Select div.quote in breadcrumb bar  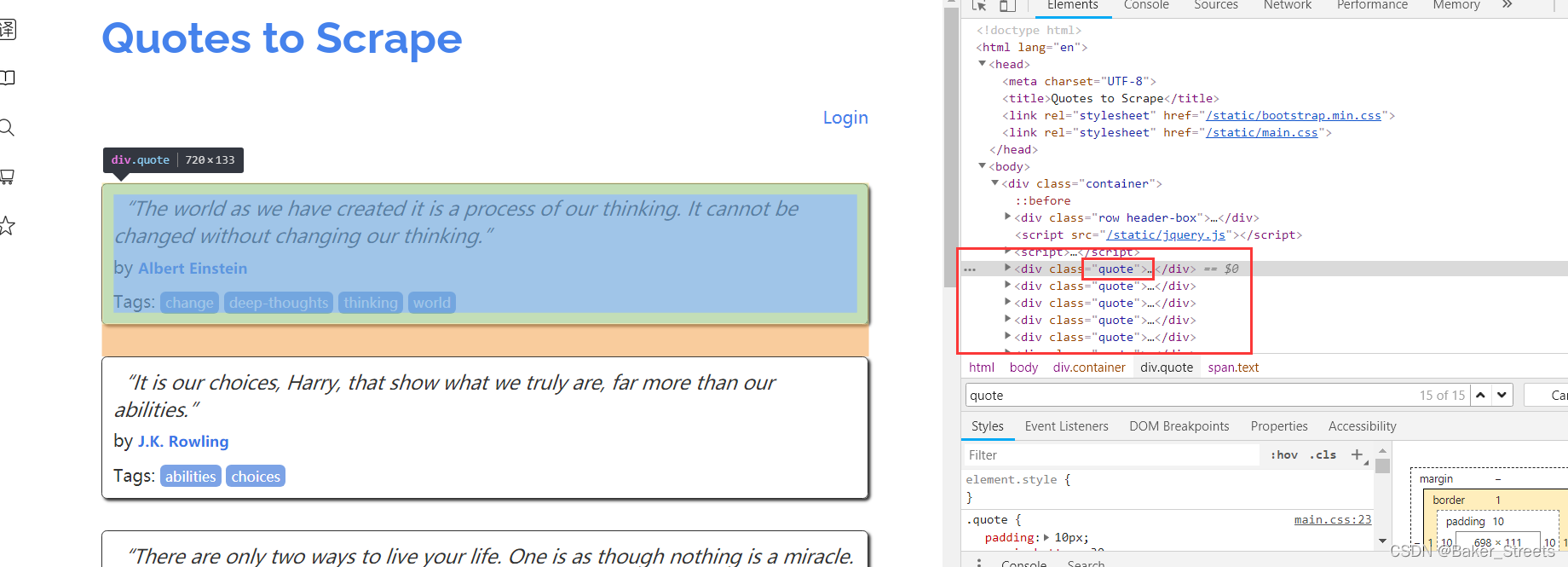tap(1167, 367)
